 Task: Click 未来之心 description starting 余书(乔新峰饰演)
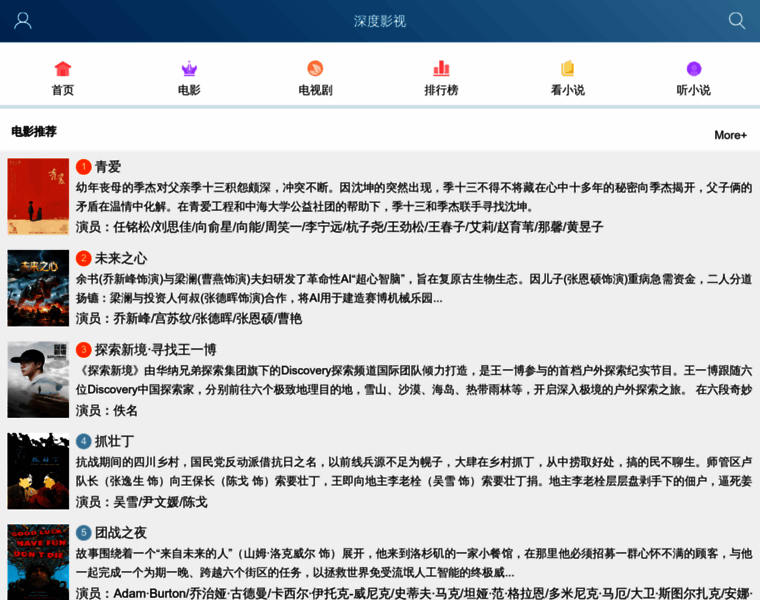[x=414, y=289]
